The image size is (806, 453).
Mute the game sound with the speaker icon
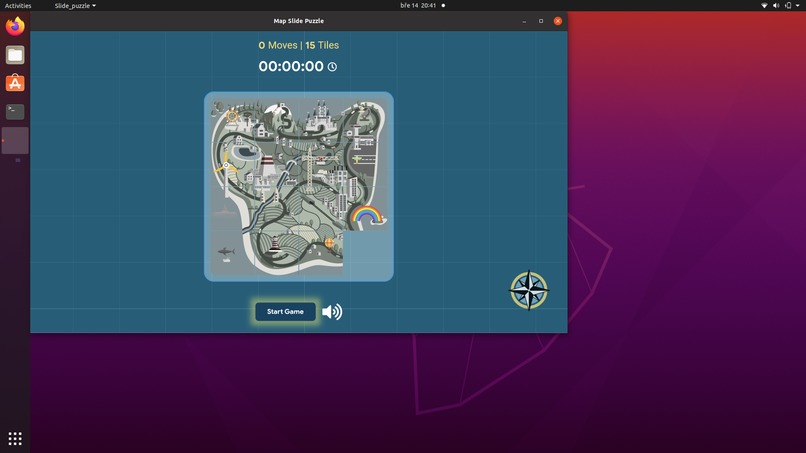[x=332, y=312]
